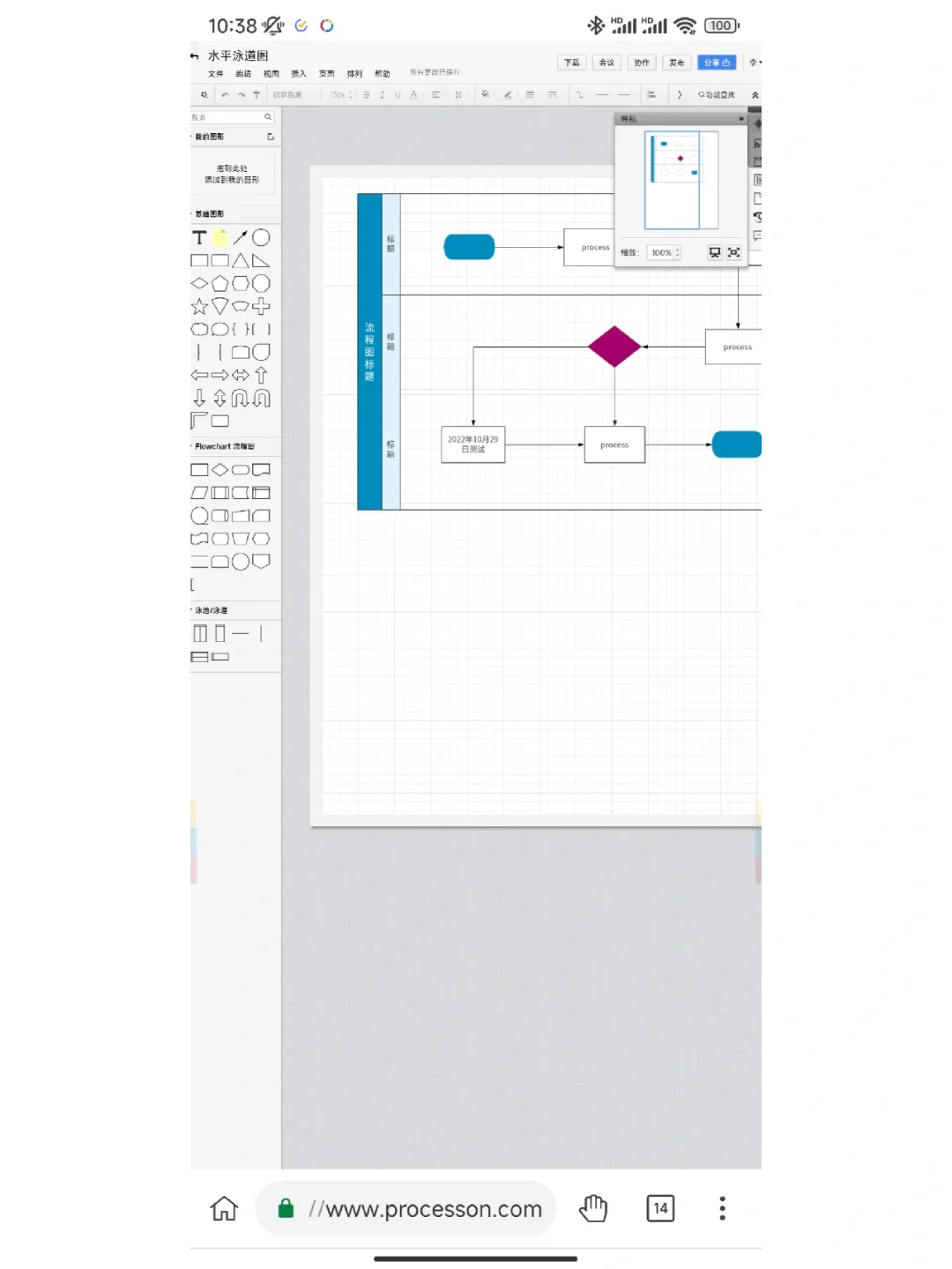Choose the flowchart decision diamond shape
The width and height of the screenshot is (952, 1269).
point(219,470)
